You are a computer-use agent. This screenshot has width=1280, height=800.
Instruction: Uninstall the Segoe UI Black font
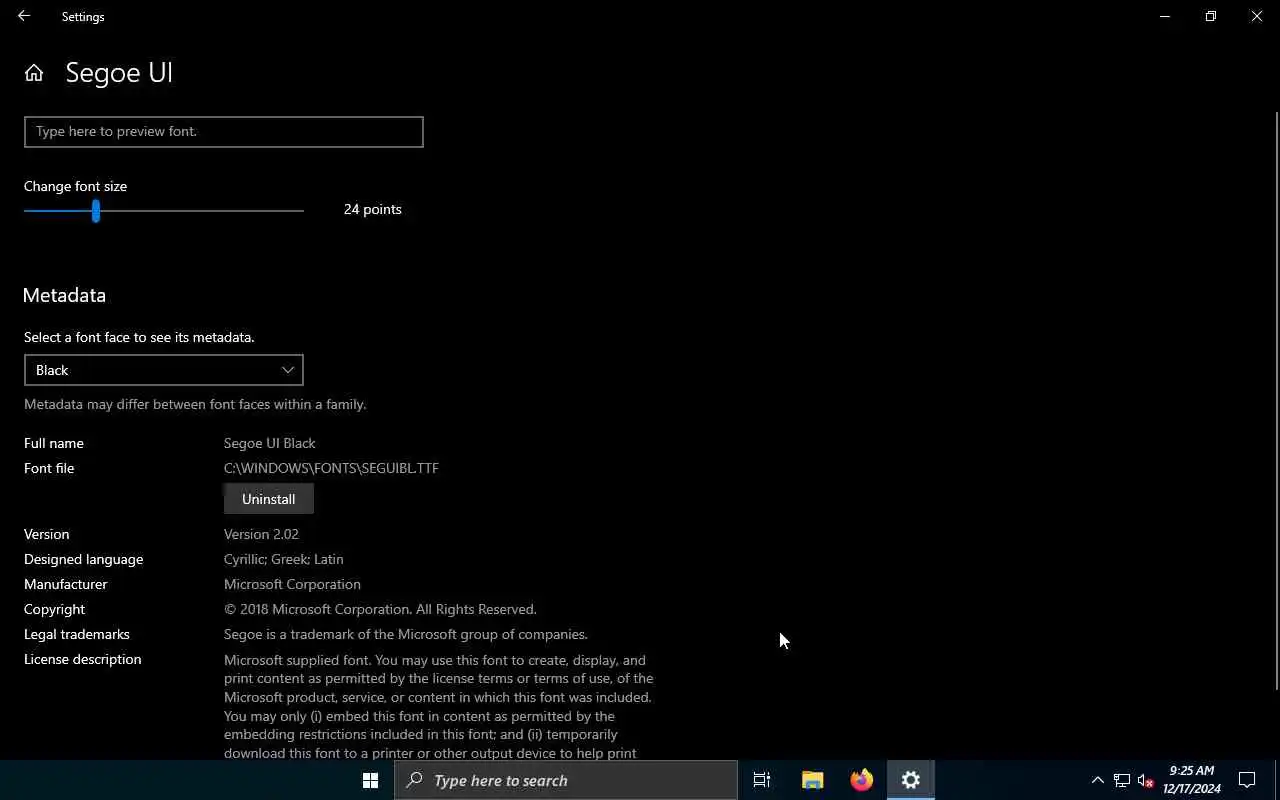(x=269, y=499)
